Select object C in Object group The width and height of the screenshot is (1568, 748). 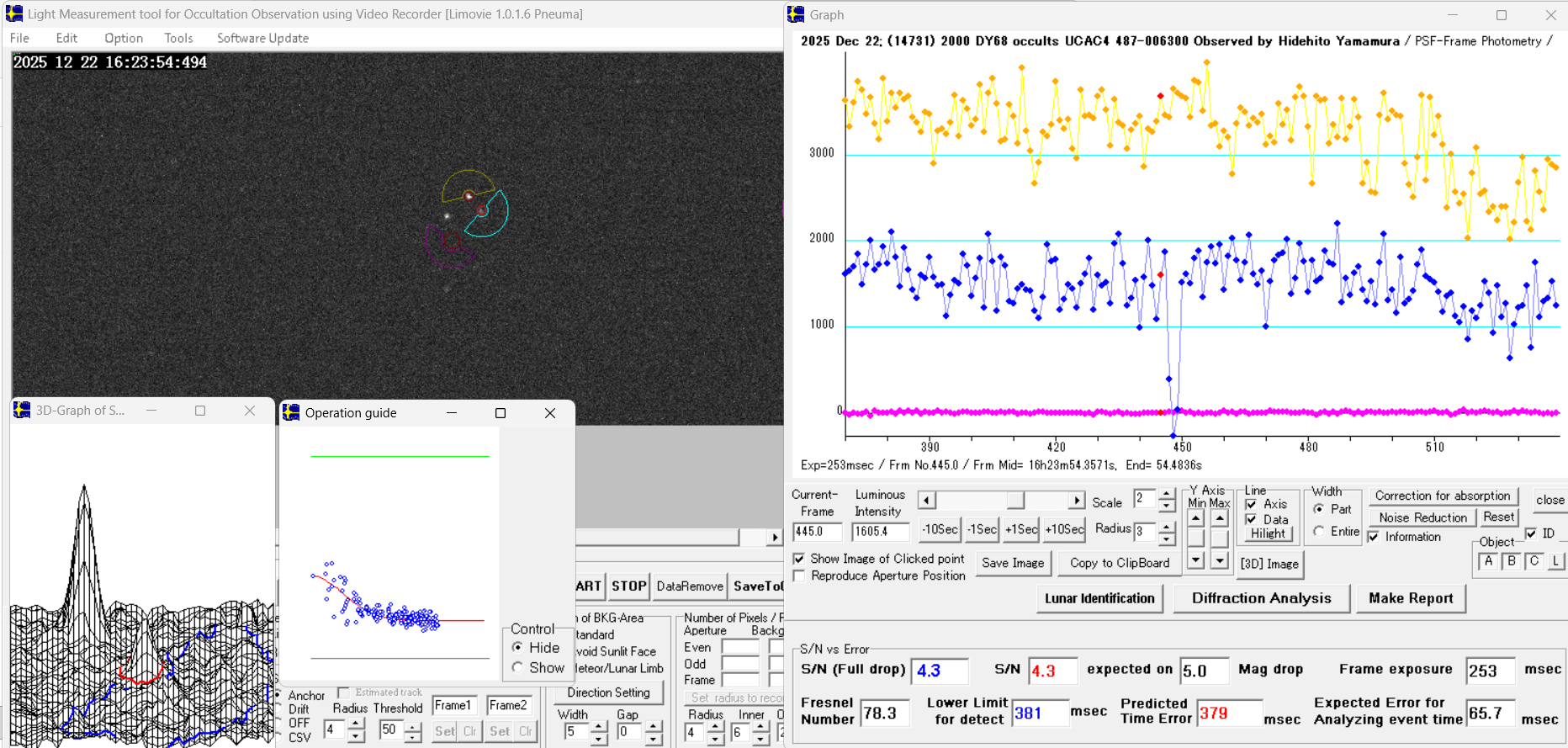pos(1534,561)
